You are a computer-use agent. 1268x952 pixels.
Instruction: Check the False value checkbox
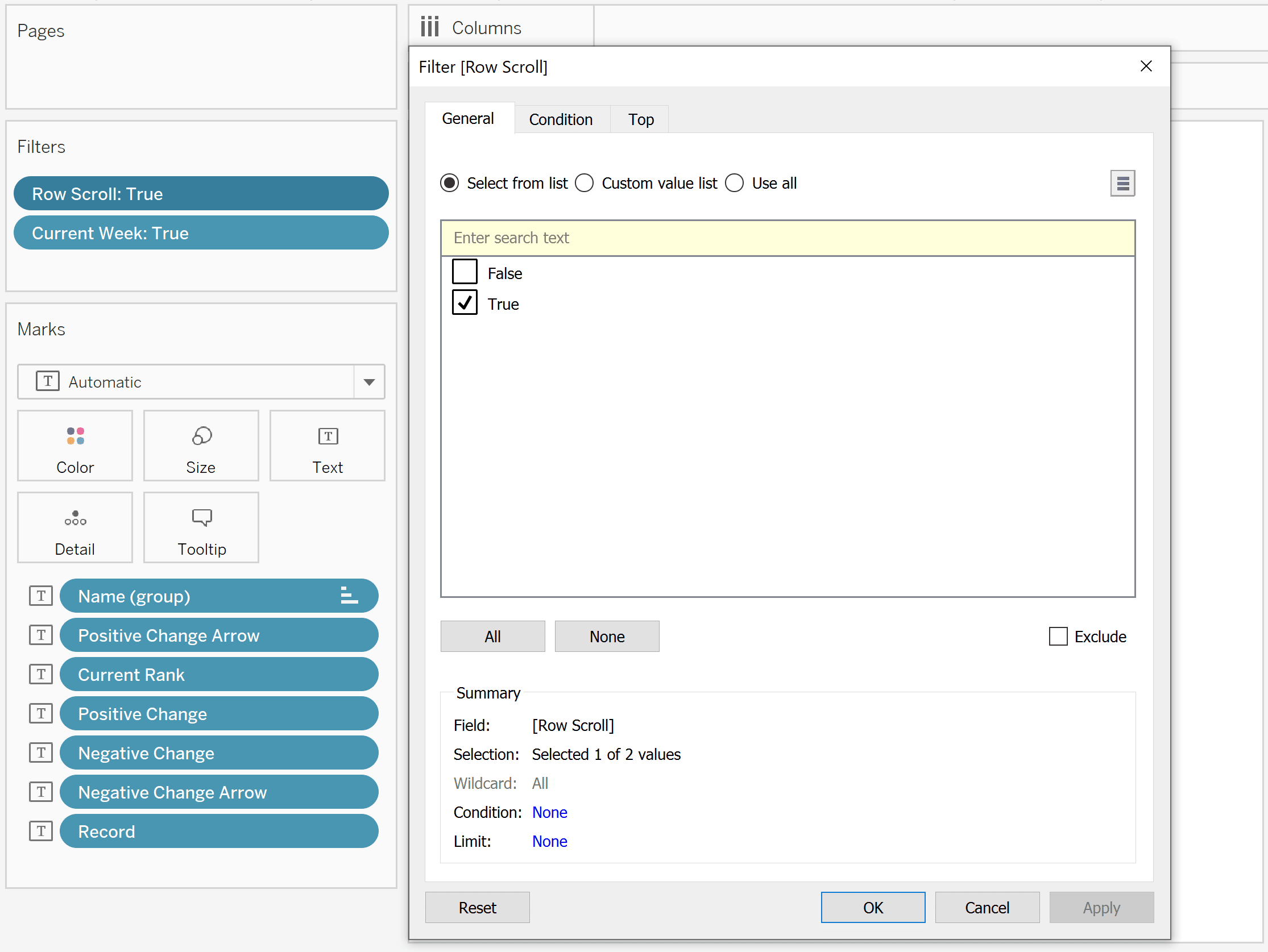tap(465, 272)
